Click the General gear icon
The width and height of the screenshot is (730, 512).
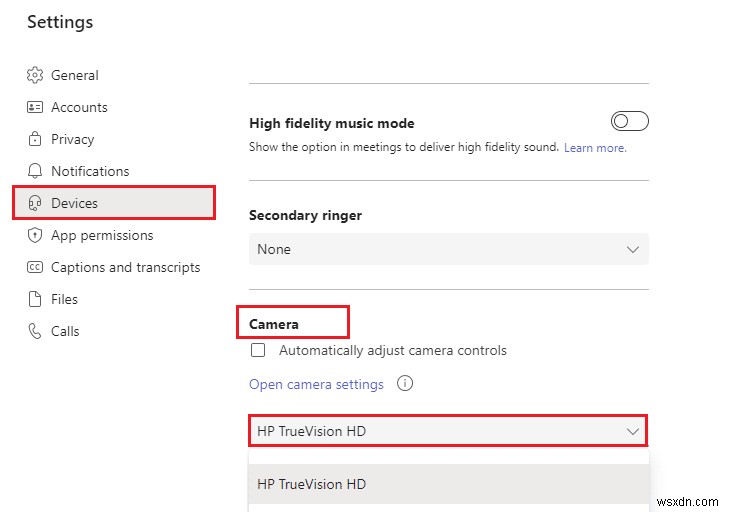(35, 75)
